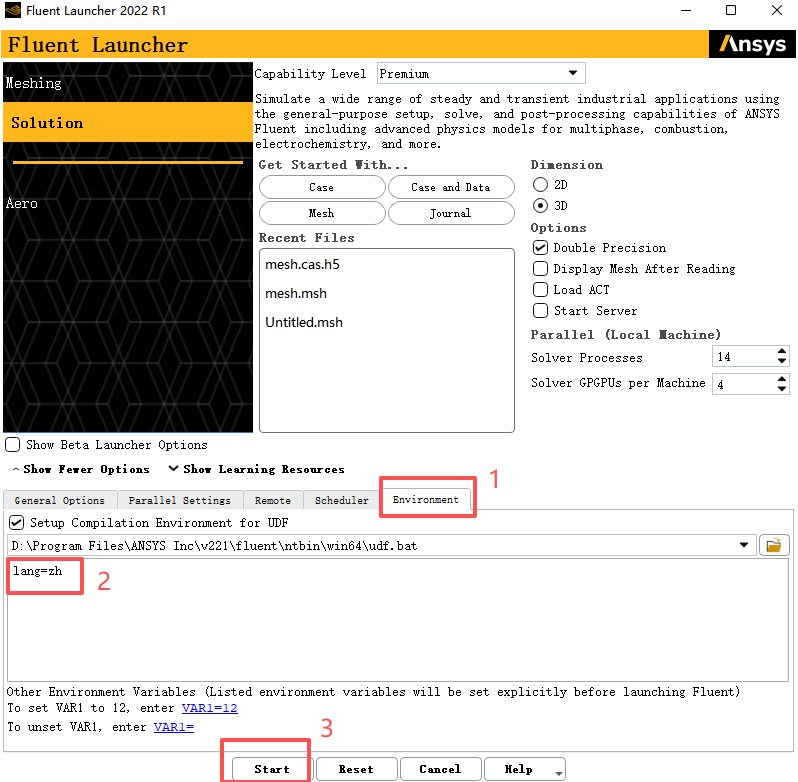Click the Case and Data button
Image resolution: width=798 pixels, height=782 pixels.
[451, 187]
